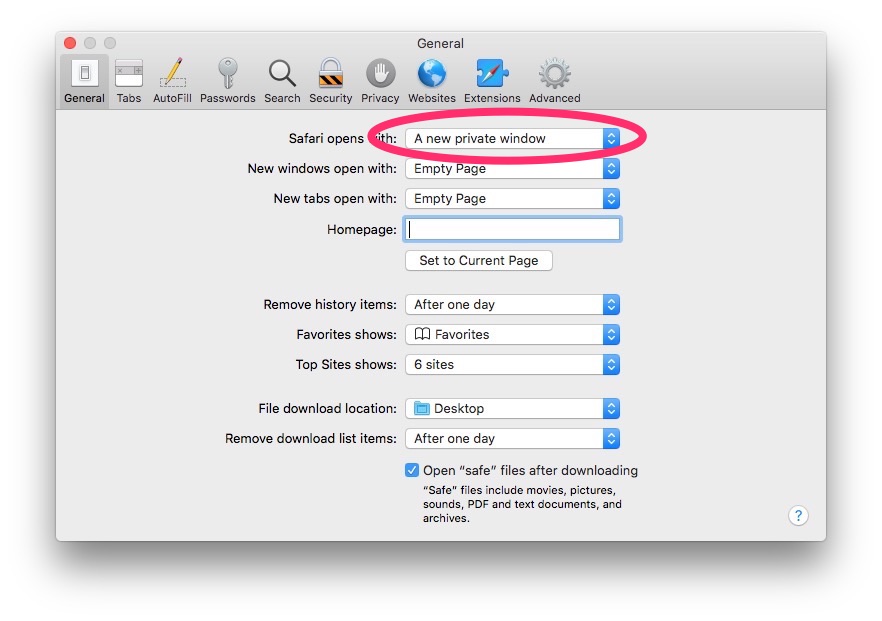Open the help question mark button
The image size is (882, 621).
point(798,515)
